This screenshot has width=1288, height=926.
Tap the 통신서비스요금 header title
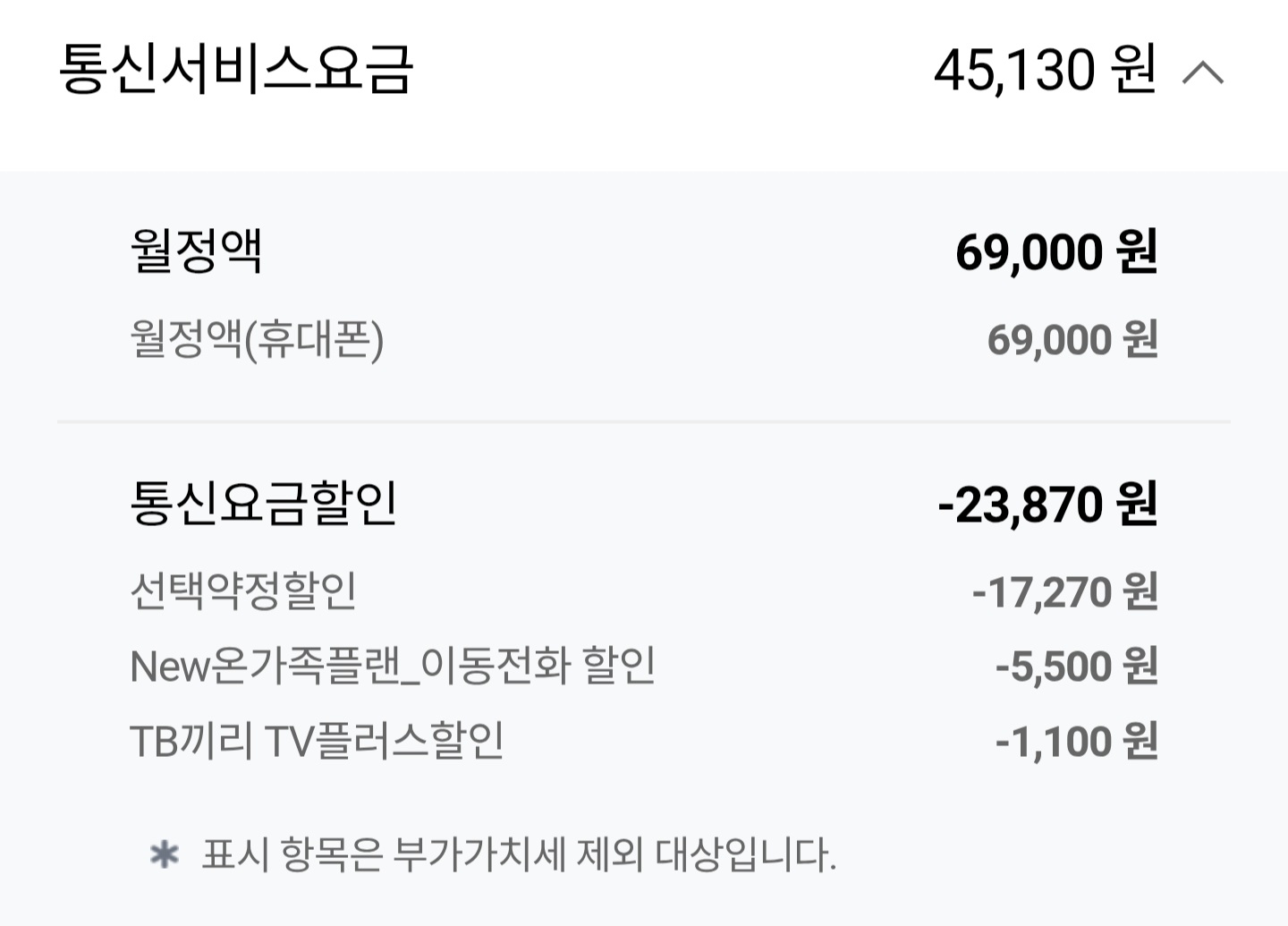[x=236, y=69]
